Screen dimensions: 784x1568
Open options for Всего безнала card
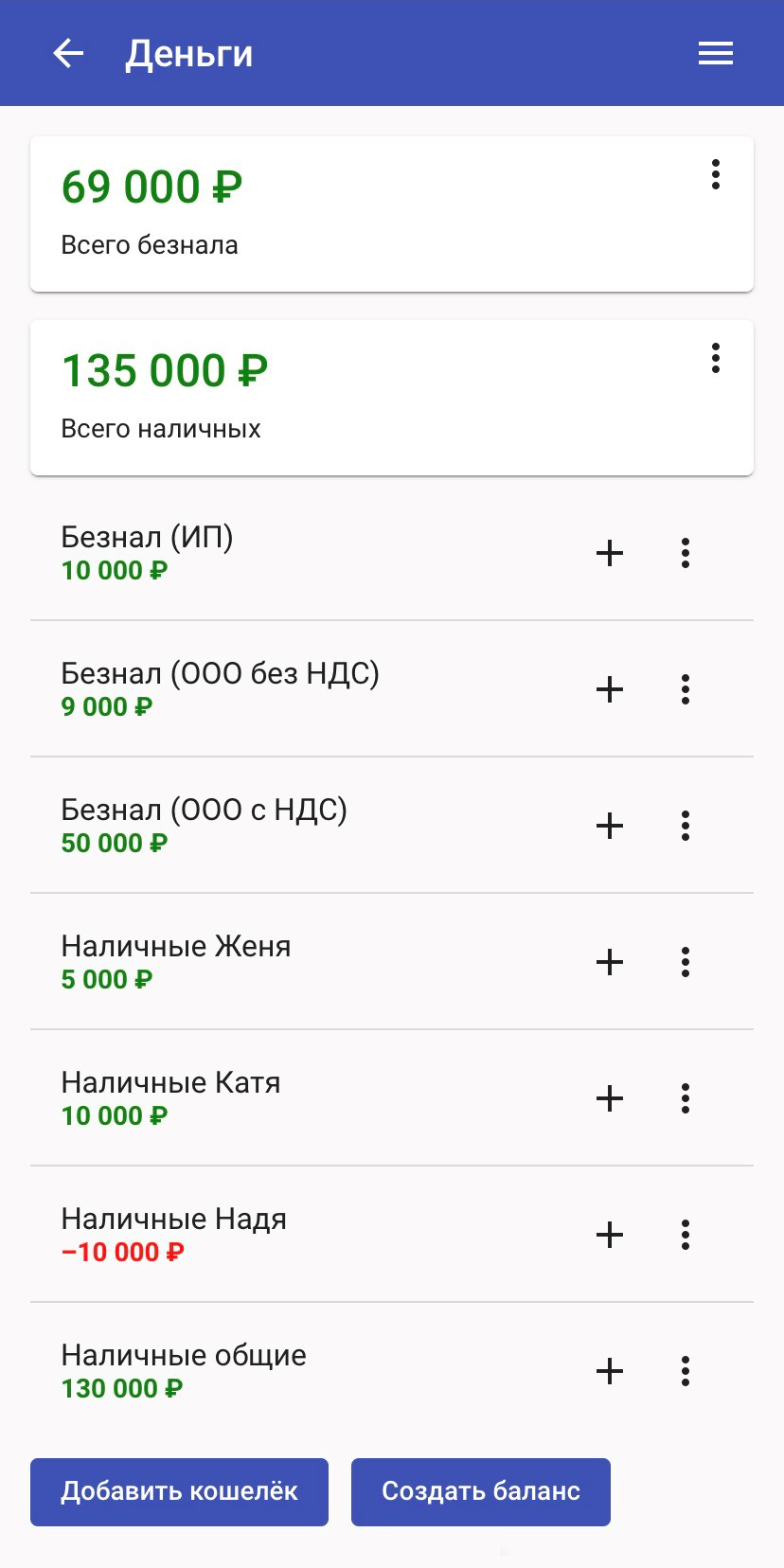pyautogui.click(x=716, y=174)
